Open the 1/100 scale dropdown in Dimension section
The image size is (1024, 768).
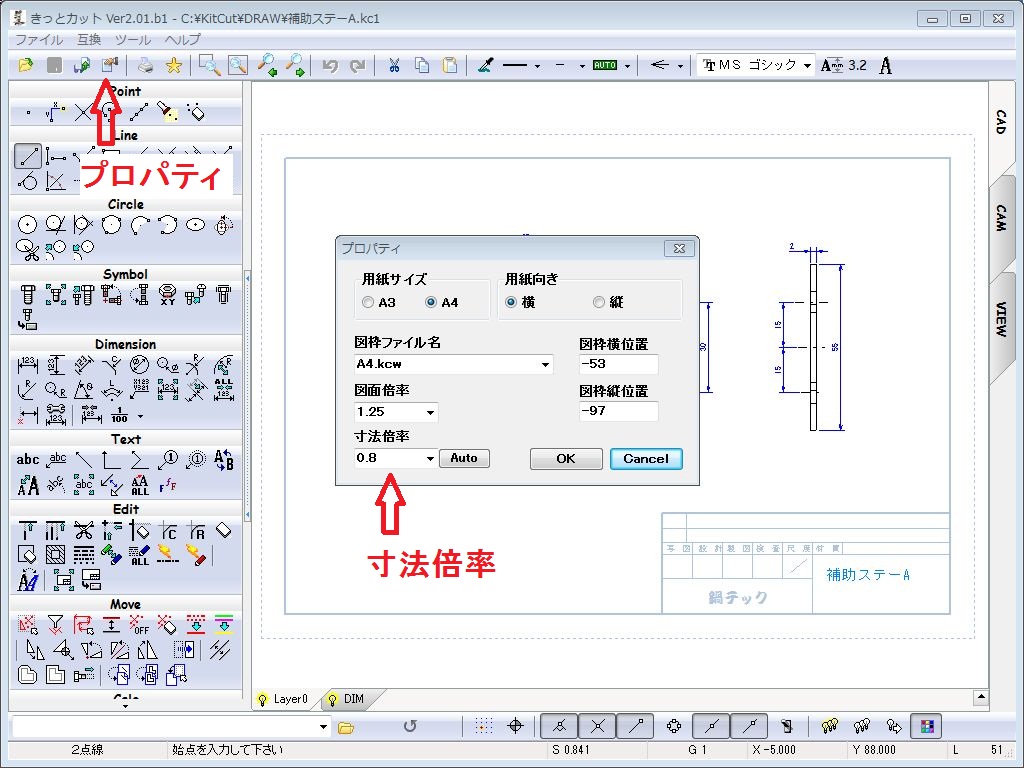click(x=140, y=416)
